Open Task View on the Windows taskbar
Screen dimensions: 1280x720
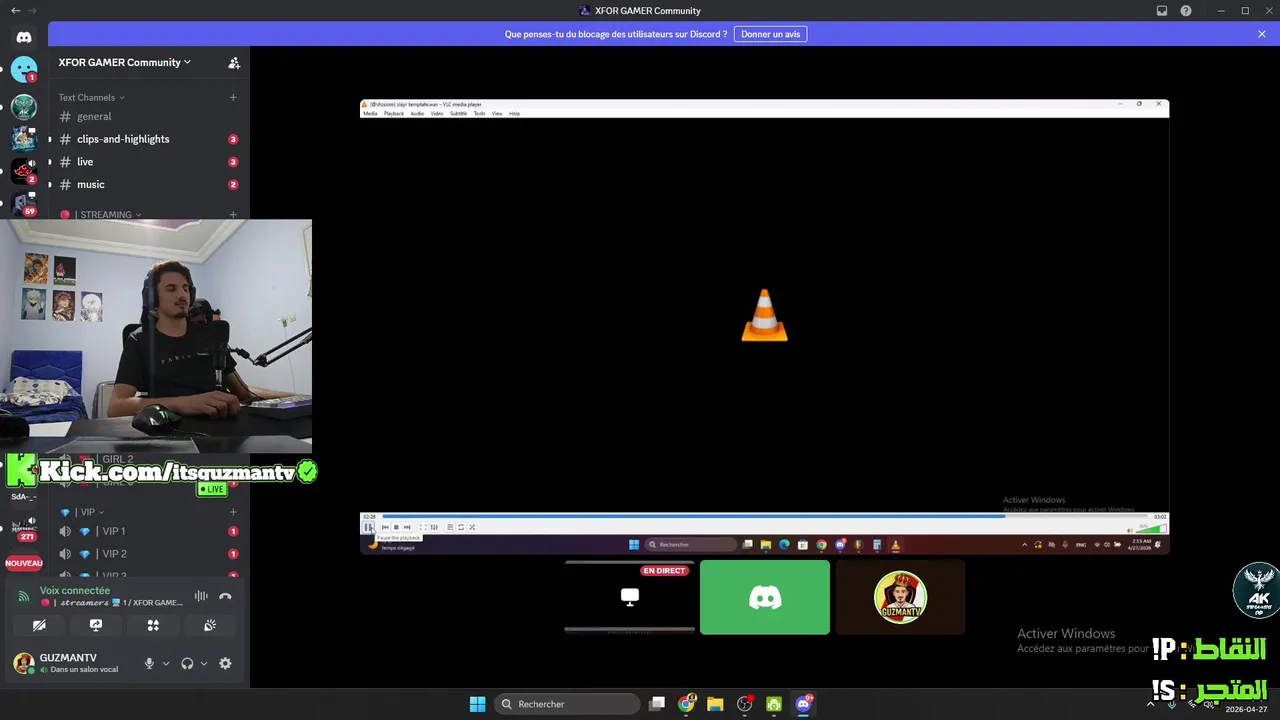point(657,704)
